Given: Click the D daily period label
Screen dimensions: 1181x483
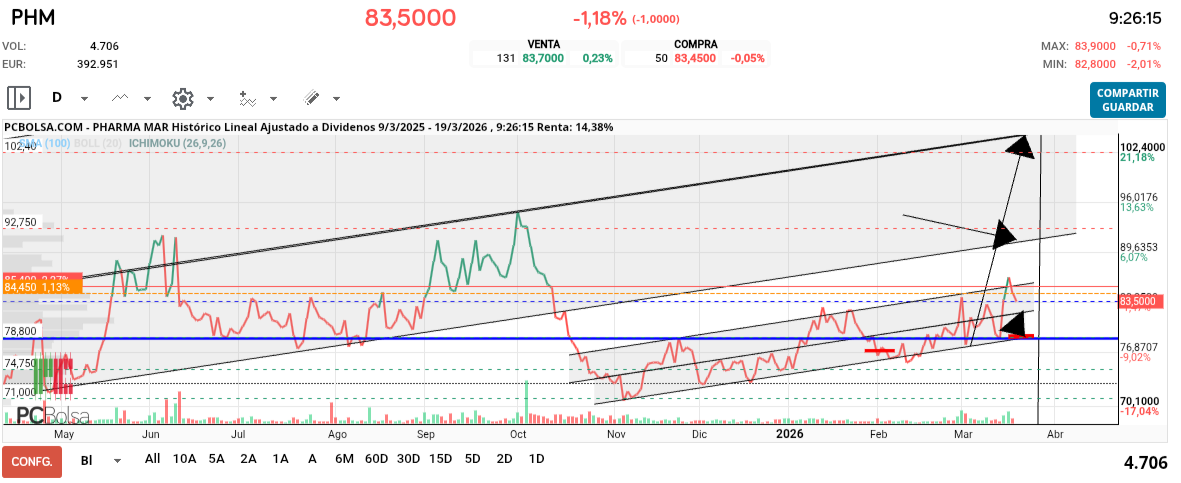Looking at the screenshot, I should pos(56,98).
